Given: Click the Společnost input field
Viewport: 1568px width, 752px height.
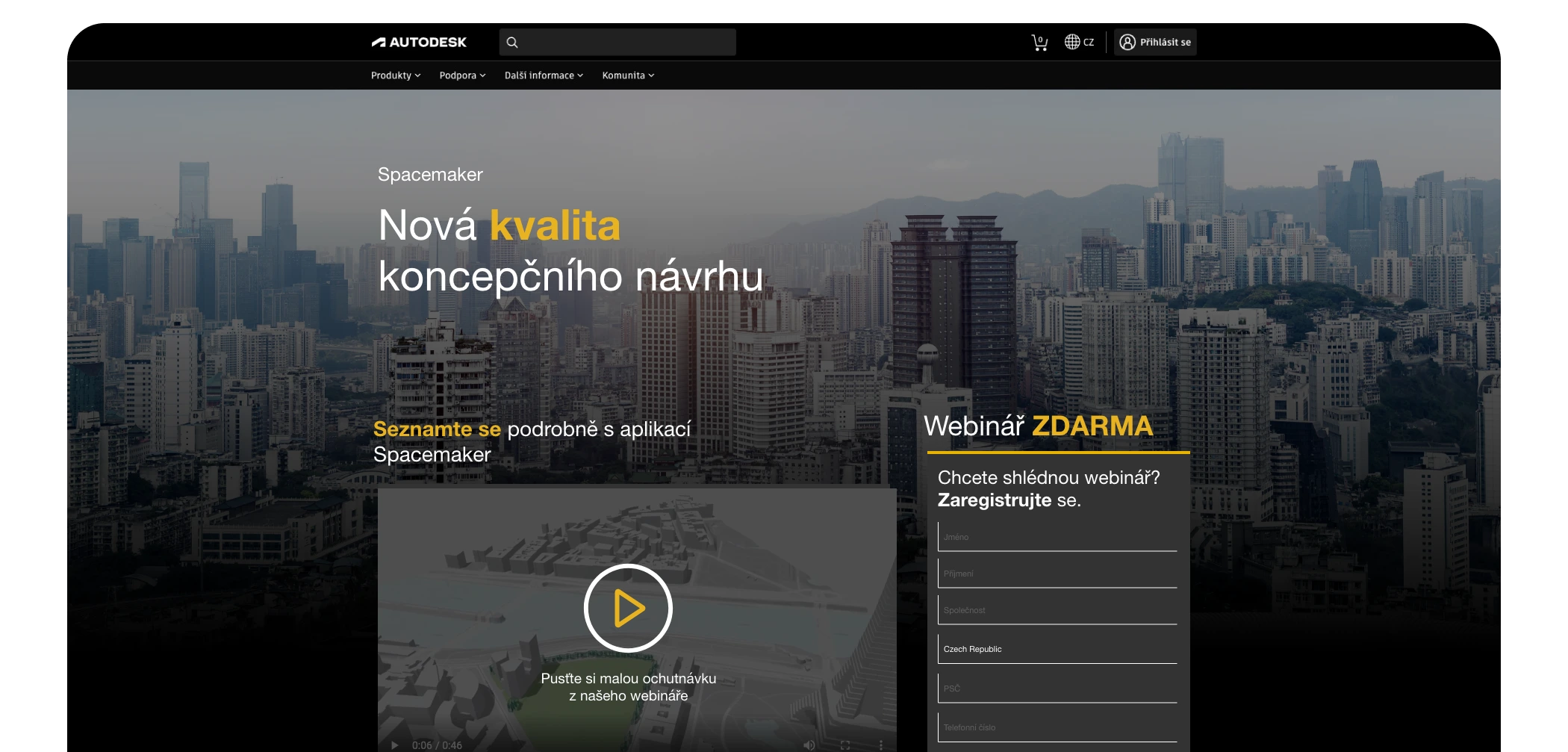Looking at the screenshot, I should click(x=1057, y=610).
